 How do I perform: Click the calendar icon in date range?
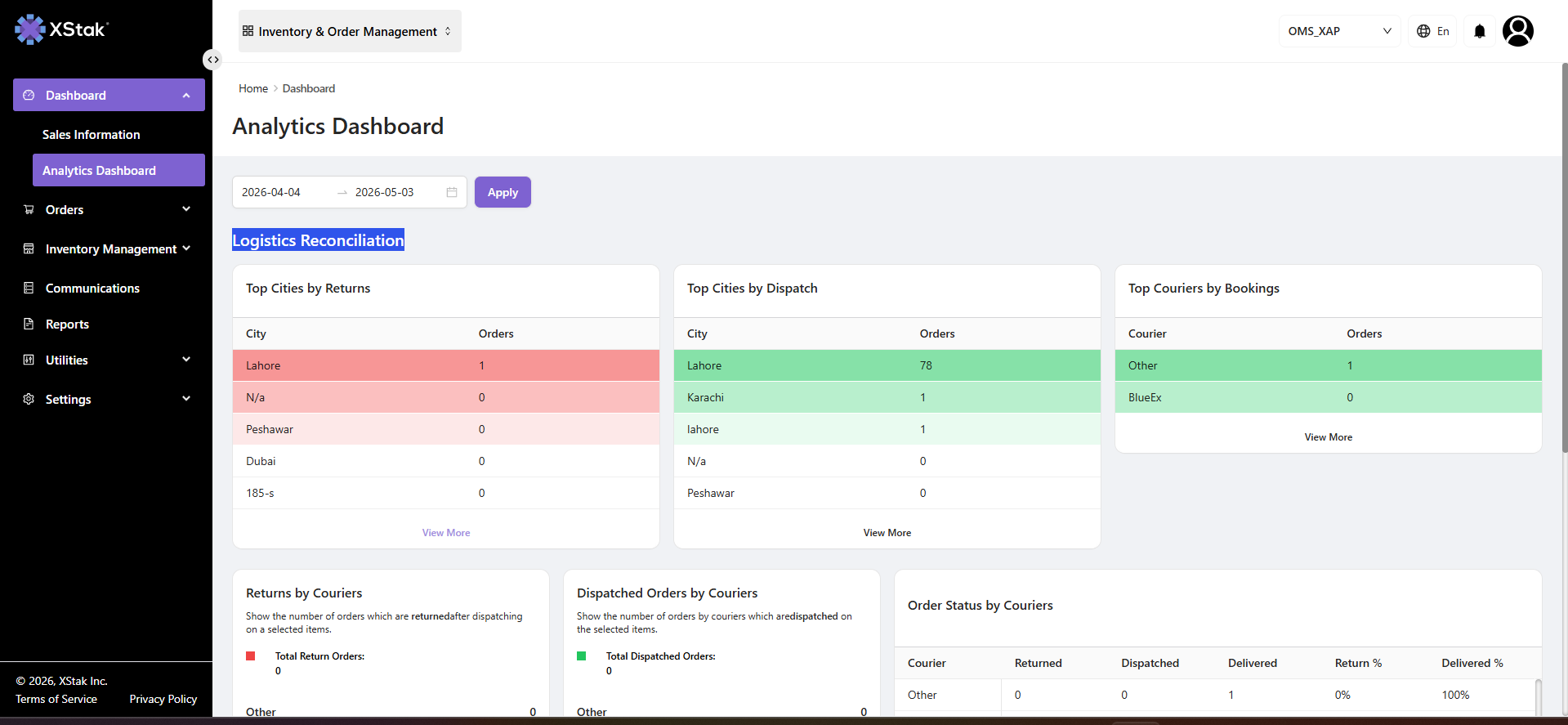click(452, 192)
